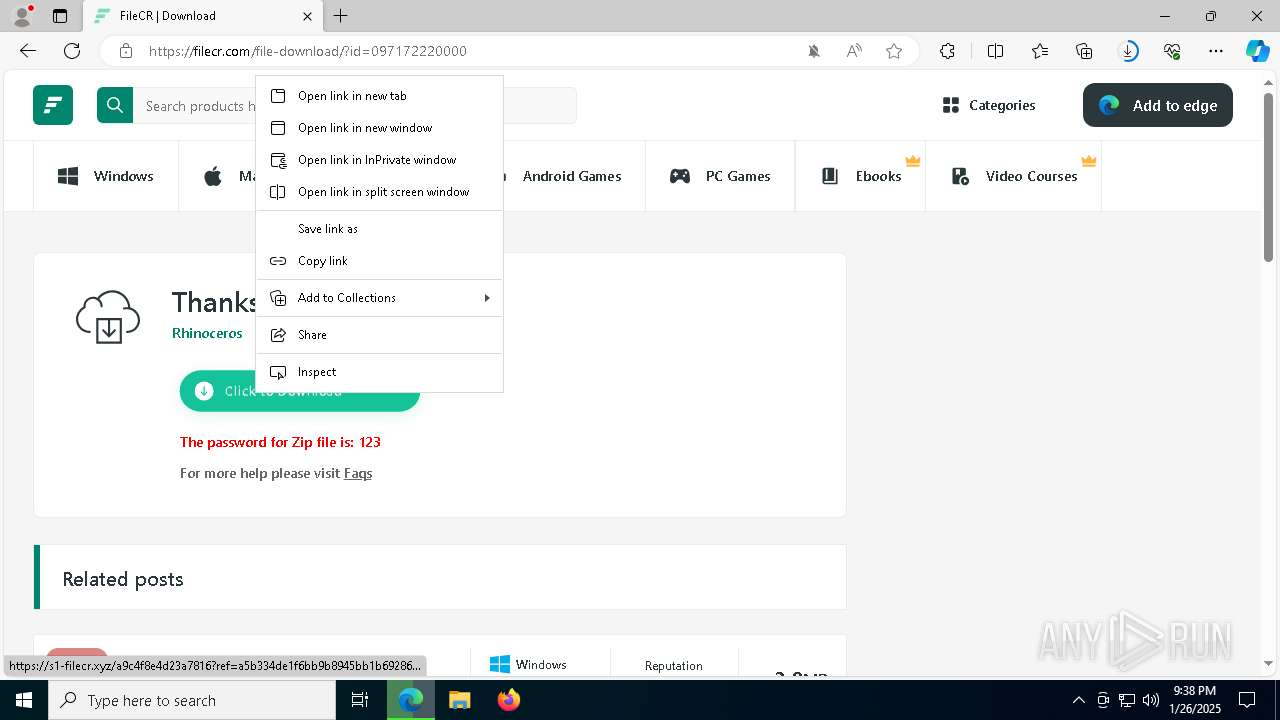The width and height of the screenshot is (1280, 720).
Task: Expand Add to Collections submenu
Action: (379, 298)
